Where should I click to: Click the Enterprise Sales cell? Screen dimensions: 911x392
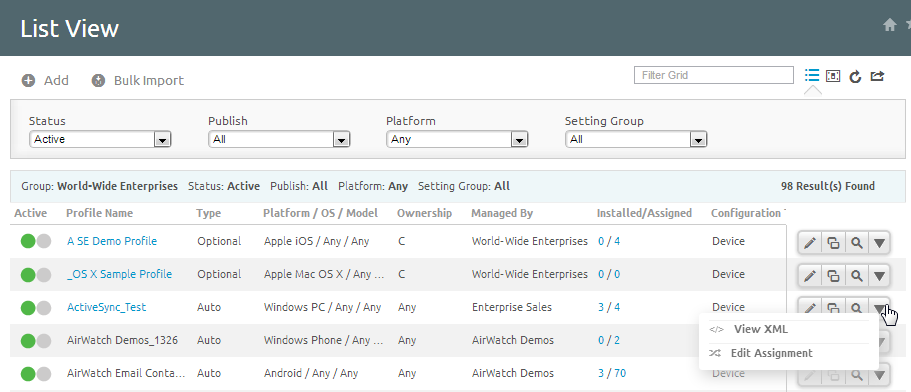(x=512, y=307)
